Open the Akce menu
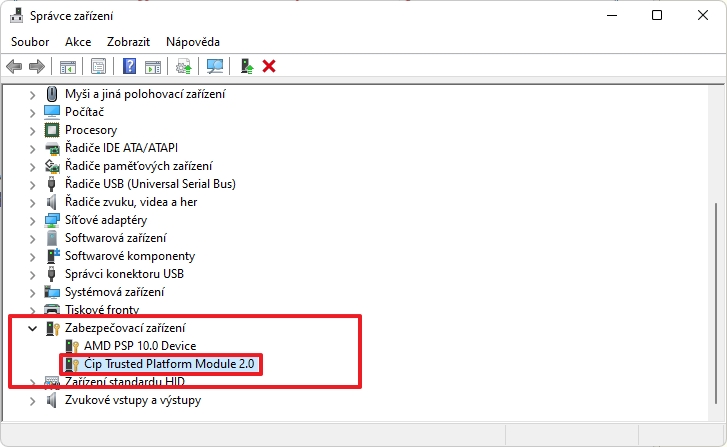The width and height of the screenshot is (727, 447). [78, 42]
